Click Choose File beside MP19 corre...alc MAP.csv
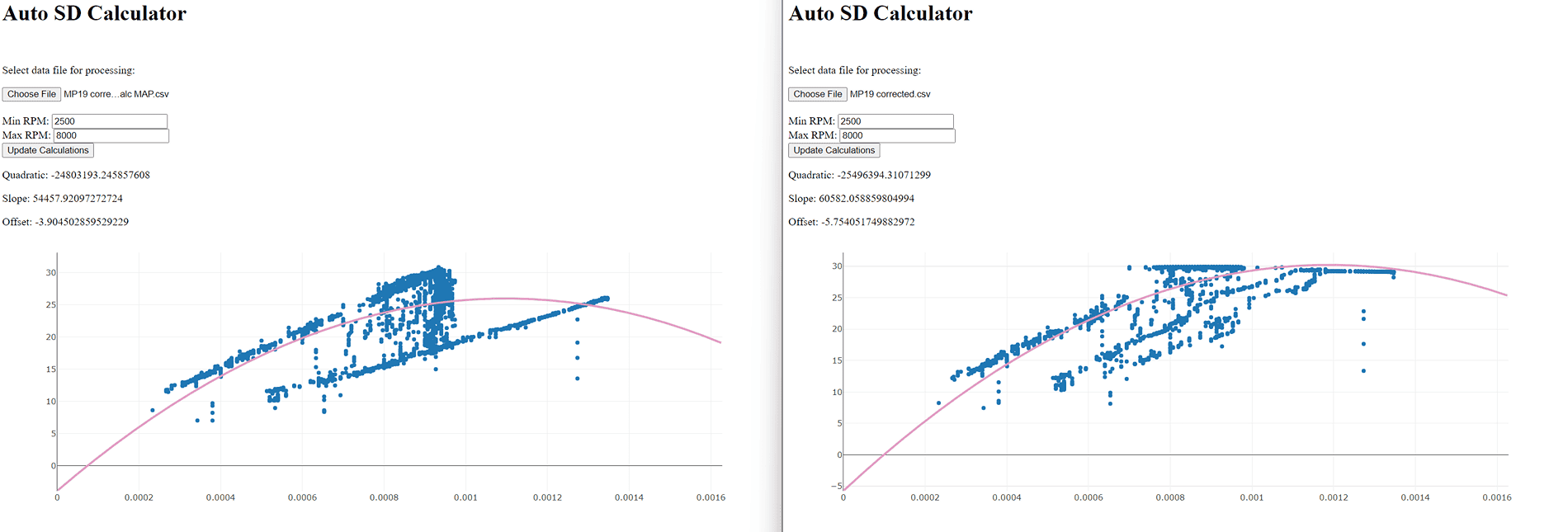The width and height of the screenshot is (1568, 532). pos(31,94)
